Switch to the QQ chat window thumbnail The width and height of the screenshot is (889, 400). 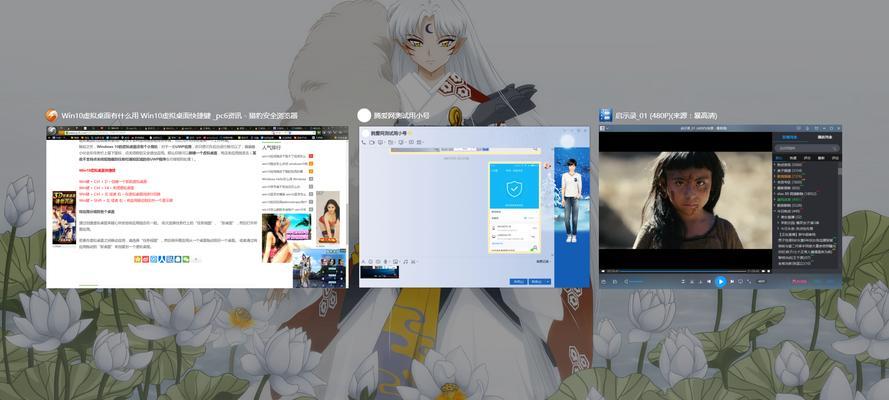point(475,207)
